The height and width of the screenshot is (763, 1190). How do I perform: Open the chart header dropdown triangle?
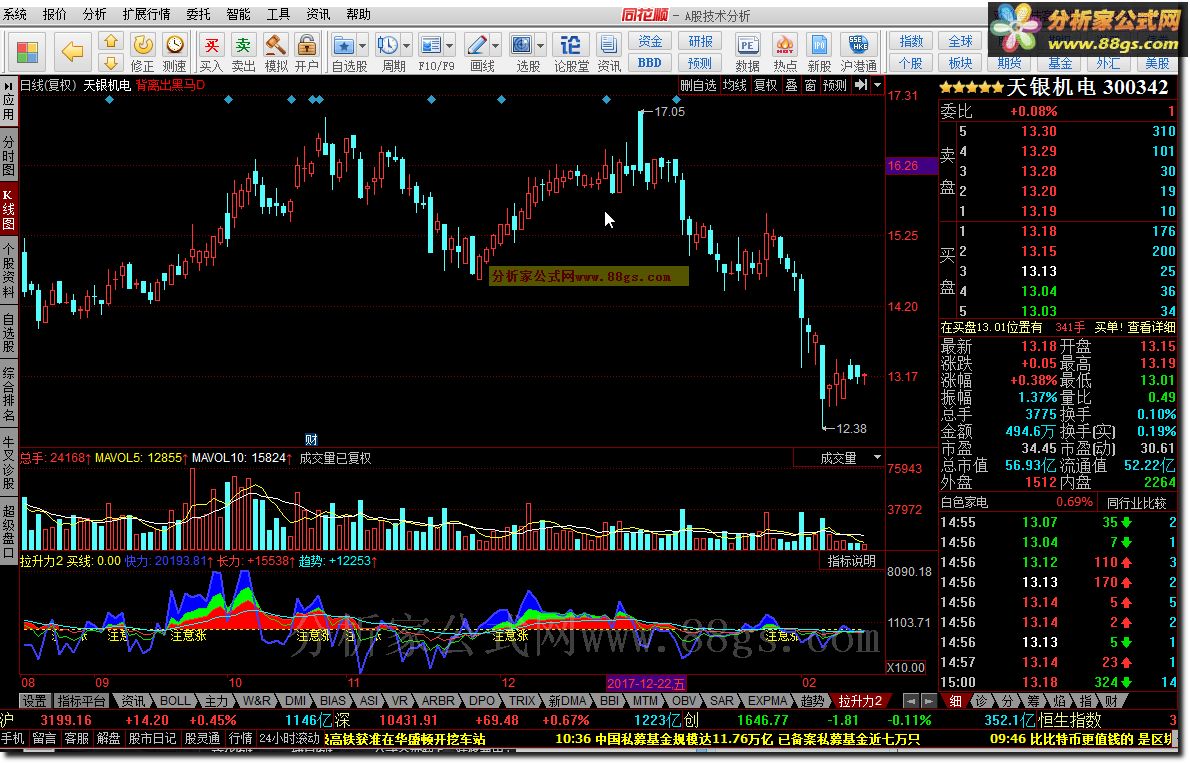coord(877,85)
